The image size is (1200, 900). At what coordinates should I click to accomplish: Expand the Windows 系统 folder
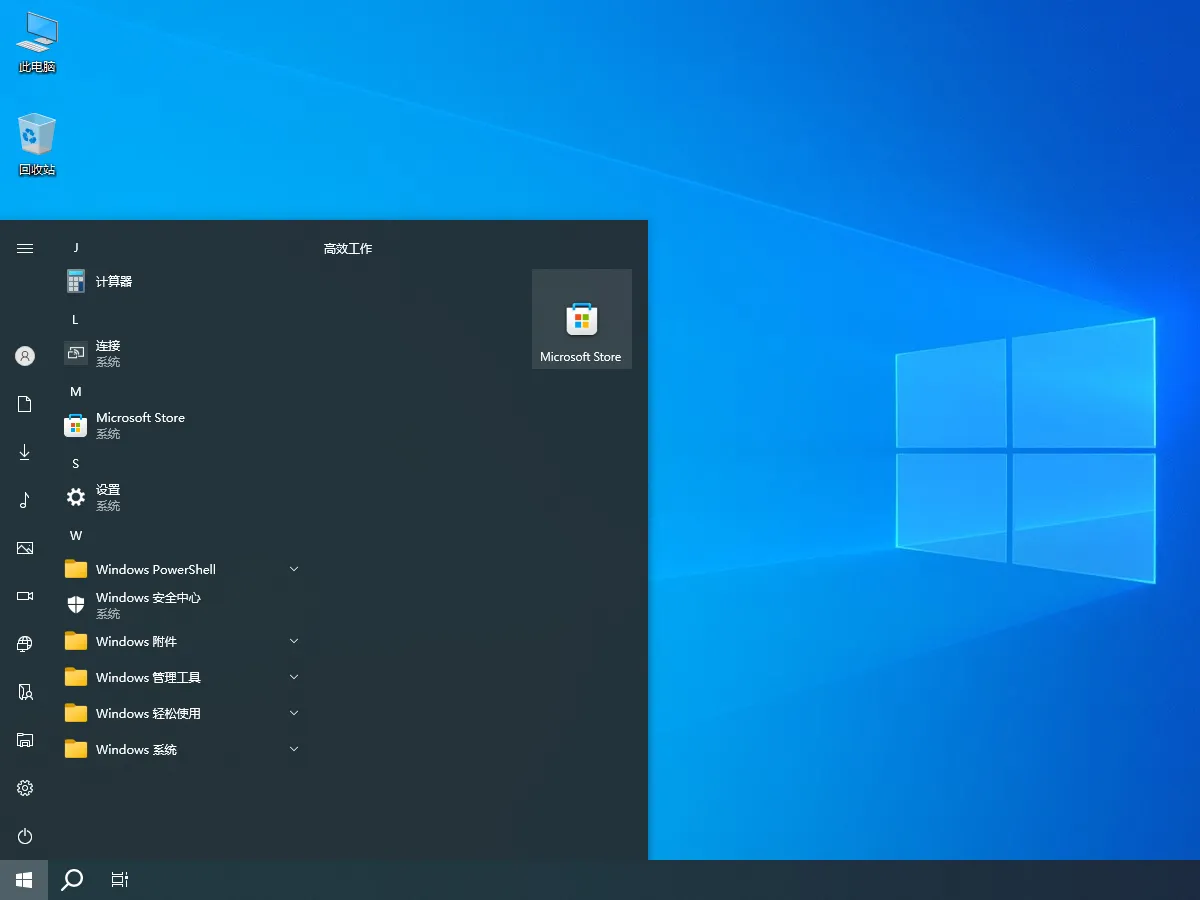(x=293, y=749)
